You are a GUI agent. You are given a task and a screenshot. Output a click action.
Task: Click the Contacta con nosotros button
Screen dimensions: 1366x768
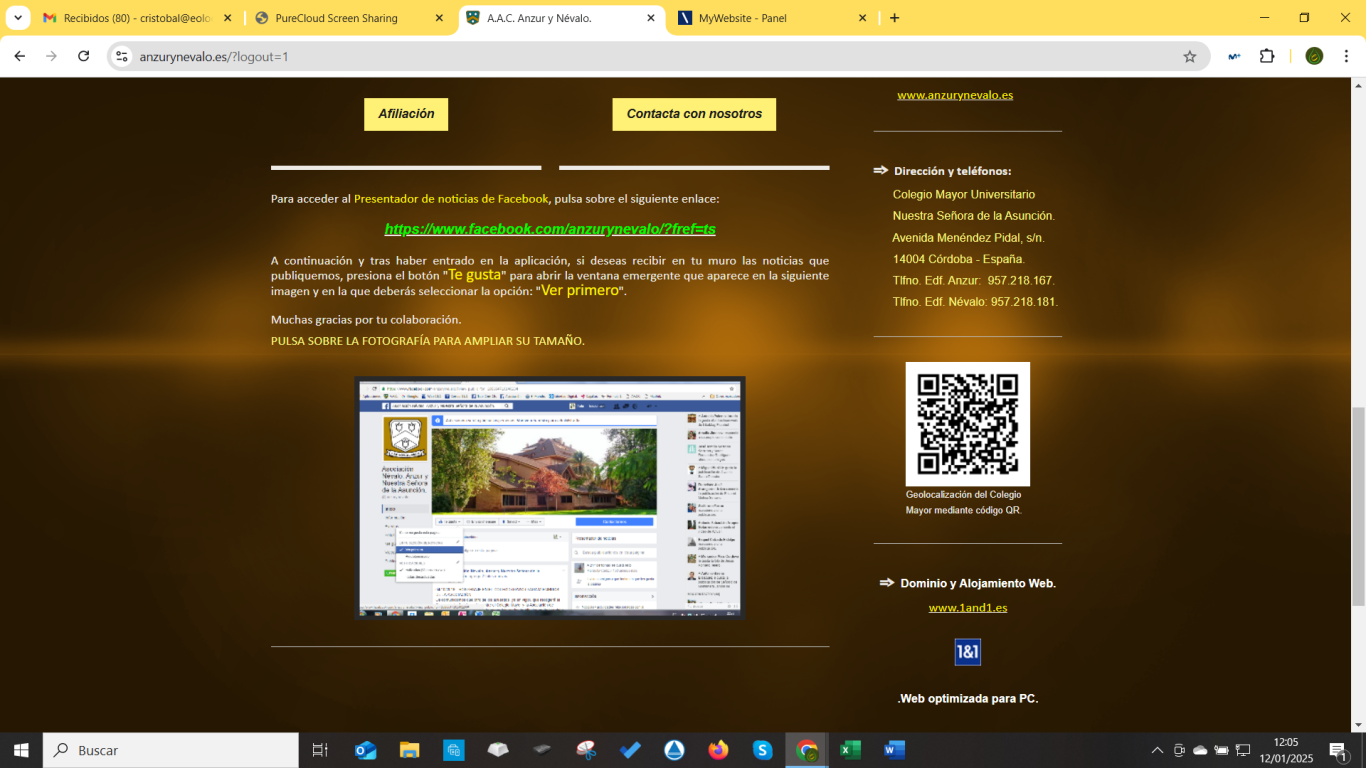pos(694,114)
